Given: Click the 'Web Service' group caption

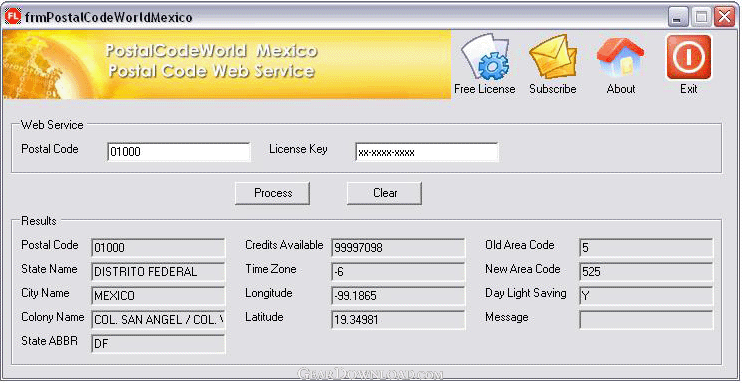Looking at the screenshot, I should click(x=52, y=125).
